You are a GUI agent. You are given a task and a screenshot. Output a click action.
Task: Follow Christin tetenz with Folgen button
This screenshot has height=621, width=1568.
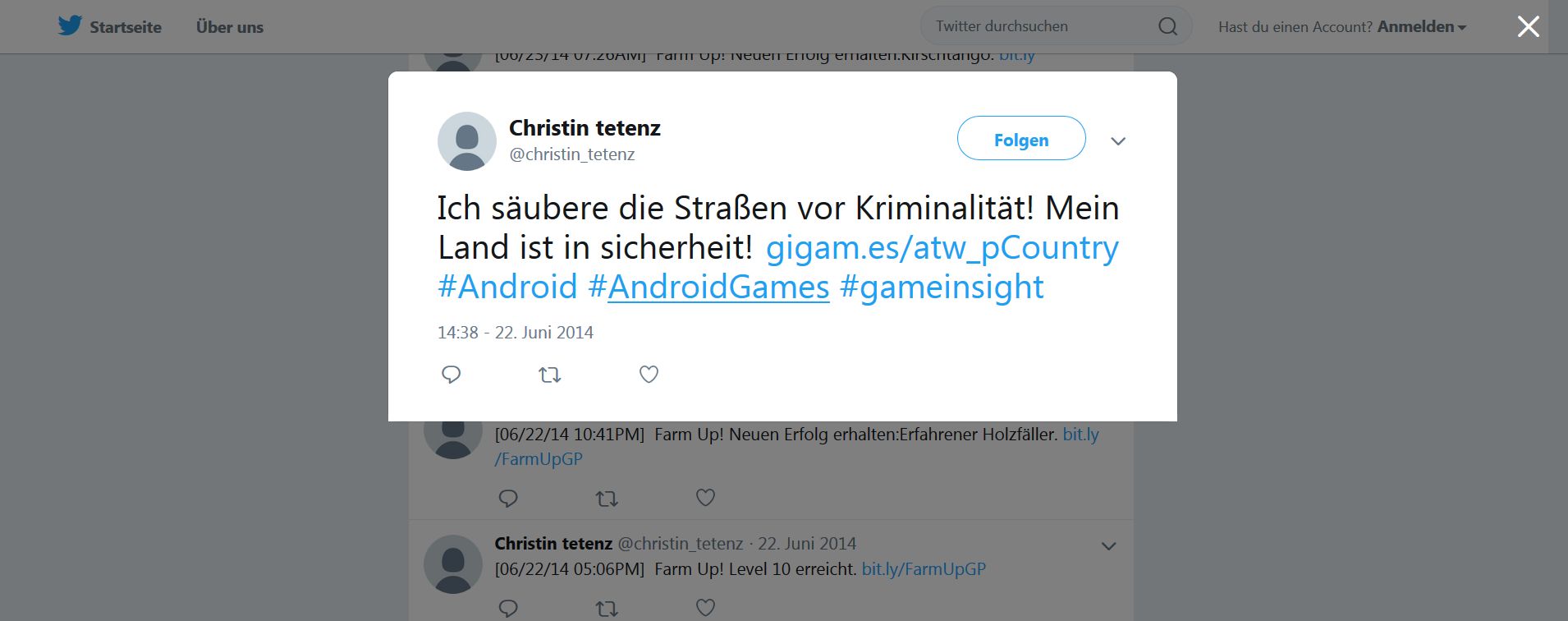pos(1021,139)
